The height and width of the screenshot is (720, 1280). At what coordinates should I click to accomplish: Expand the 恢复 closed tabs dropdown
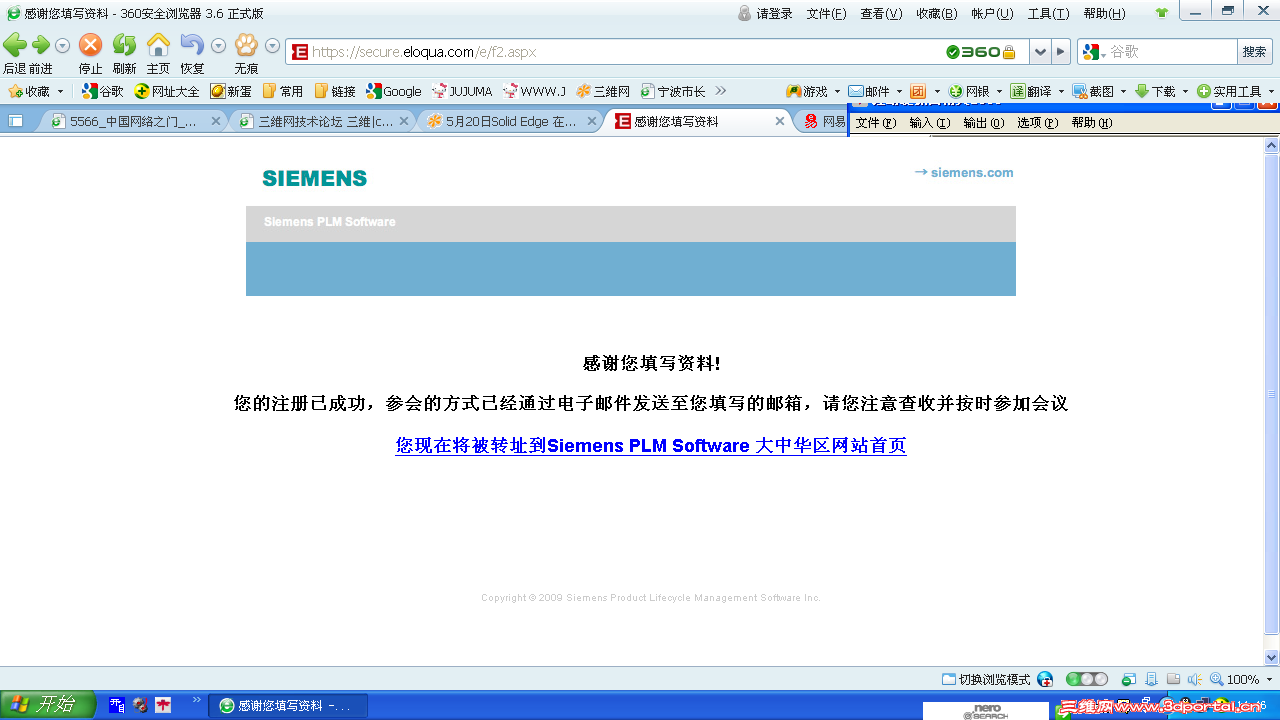tap(218, 46)
